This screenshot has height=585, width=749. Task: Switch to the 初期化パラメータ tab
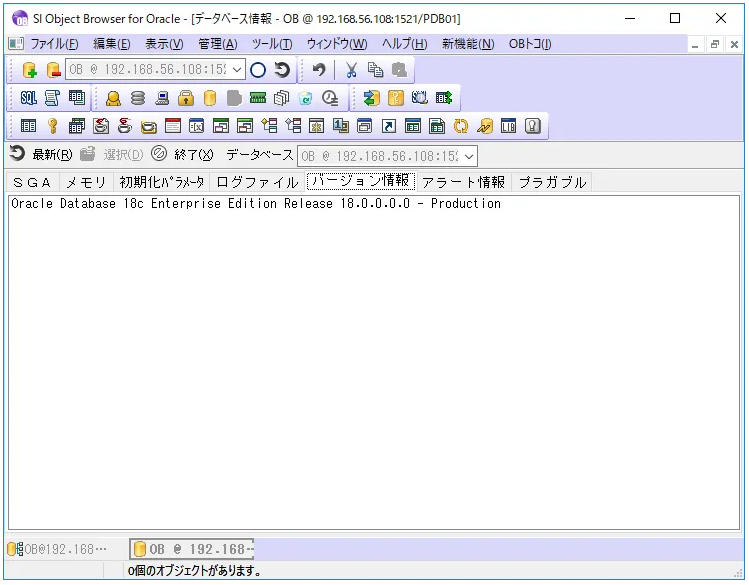pyautogui.click(x=161, y=182)
